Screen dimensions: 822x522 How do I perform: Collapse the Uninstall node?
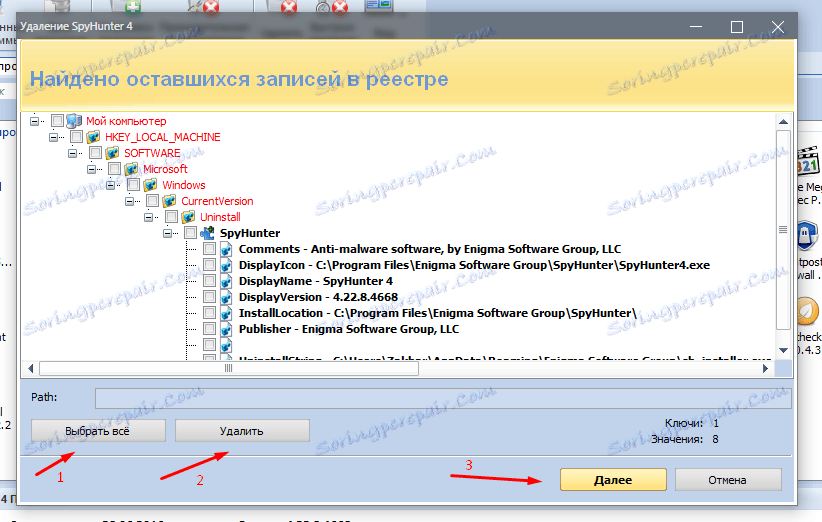coord(149,217)
